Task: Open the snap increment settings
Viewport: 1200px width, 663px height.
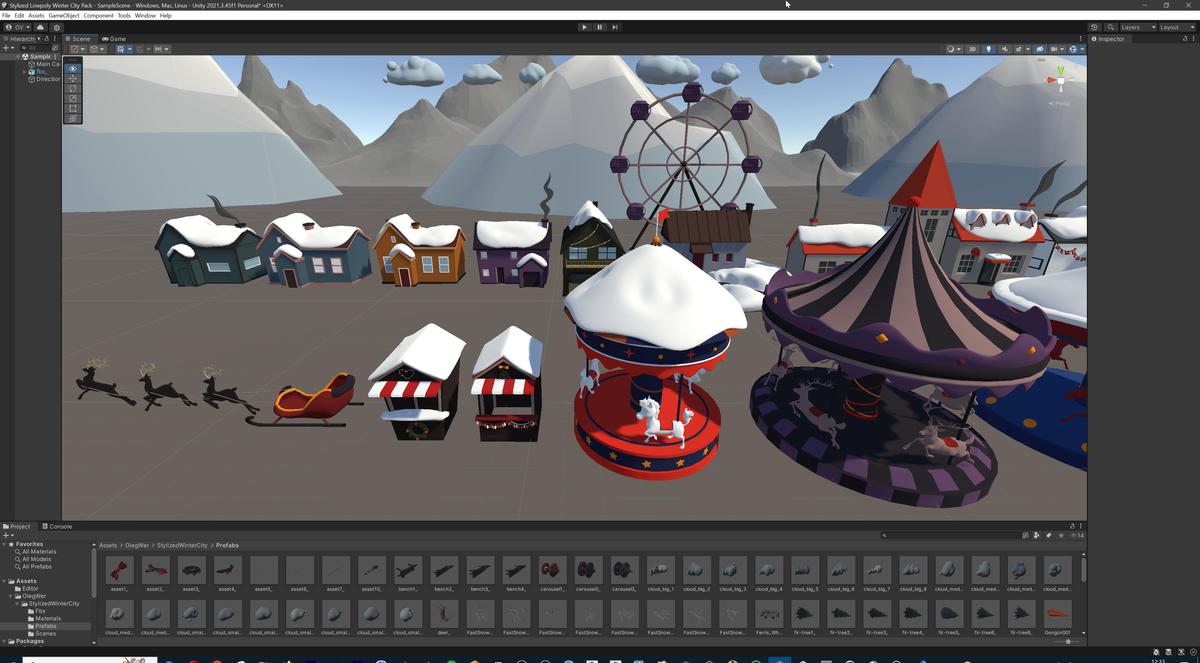Action: [160, 48]
